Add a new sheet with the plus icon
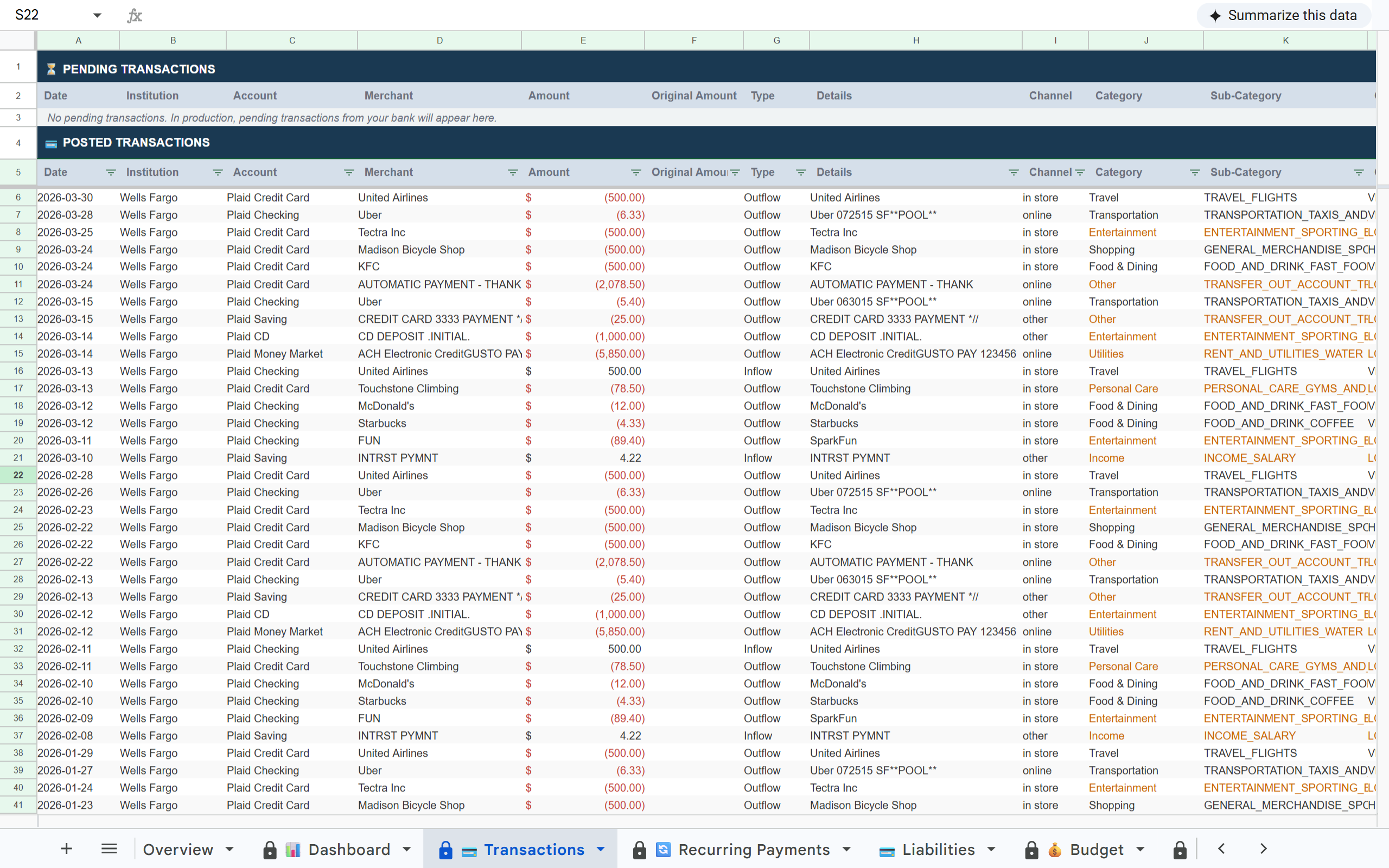The image size is (1389, 868). pos(67,849)
